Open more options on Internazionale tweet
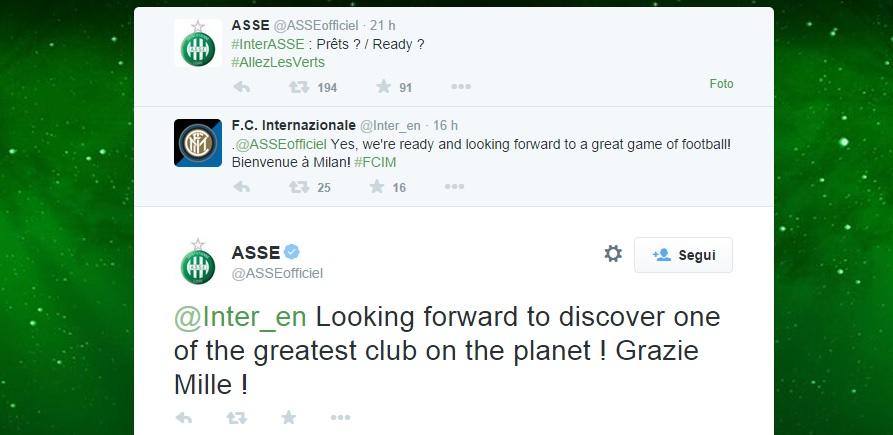The height and width of the screenshot is (435, 893). pos(454,186)
